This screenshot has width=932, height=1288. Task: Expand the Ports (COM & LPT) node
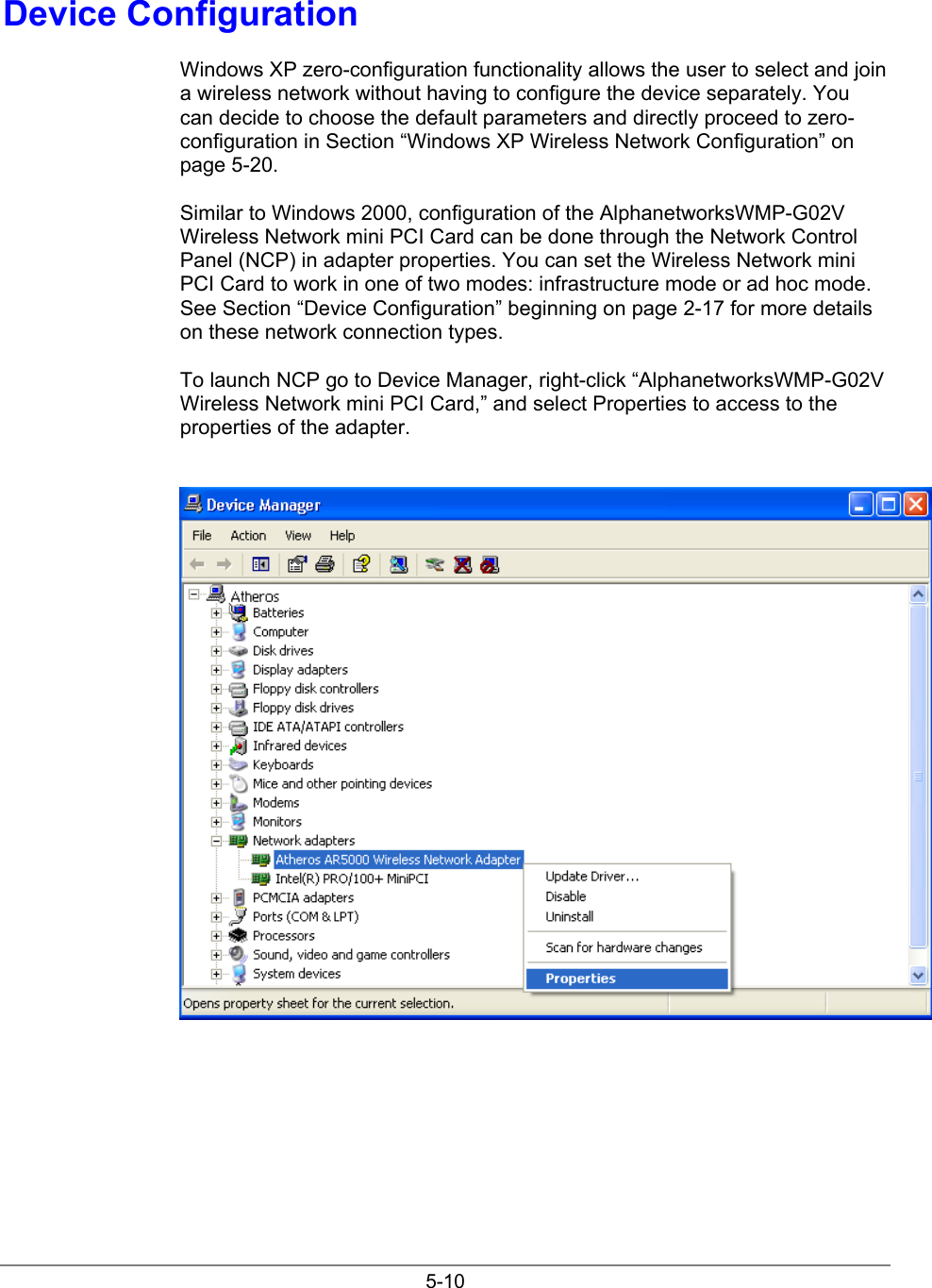click(x=216, y=917)
